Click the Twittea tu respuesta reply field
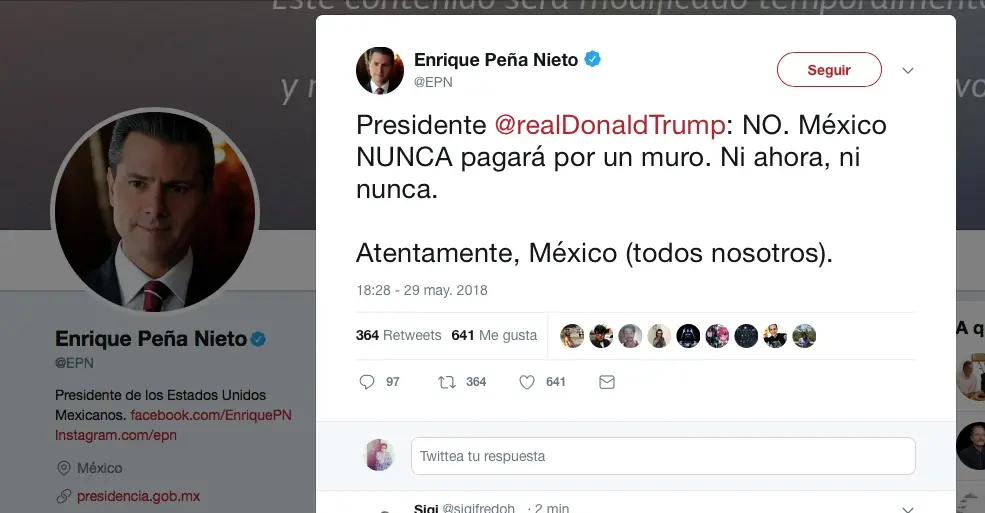 pyautogui.click(x=663, y=456)
